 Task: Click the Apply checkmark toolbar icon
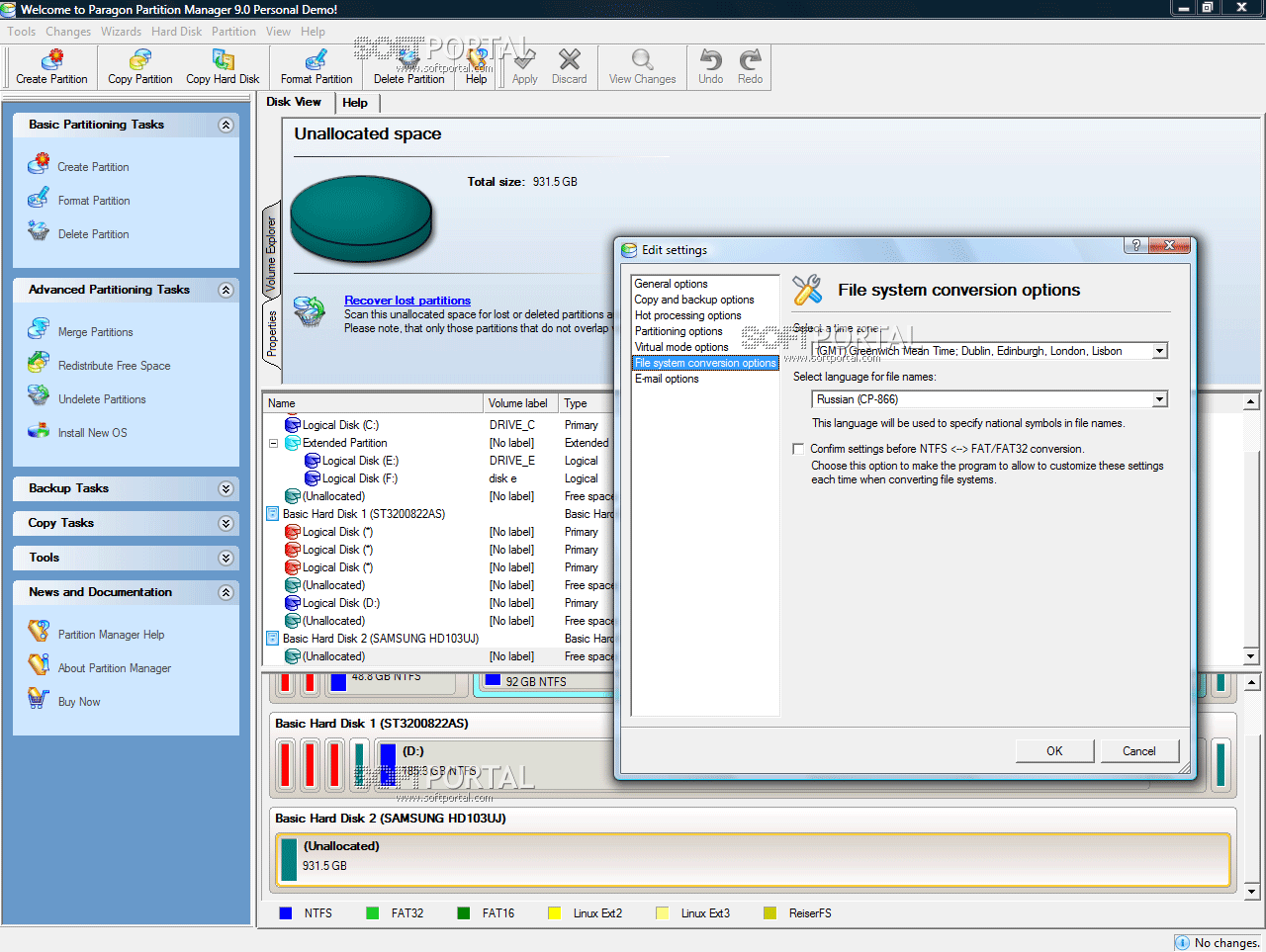coord(524,59)
